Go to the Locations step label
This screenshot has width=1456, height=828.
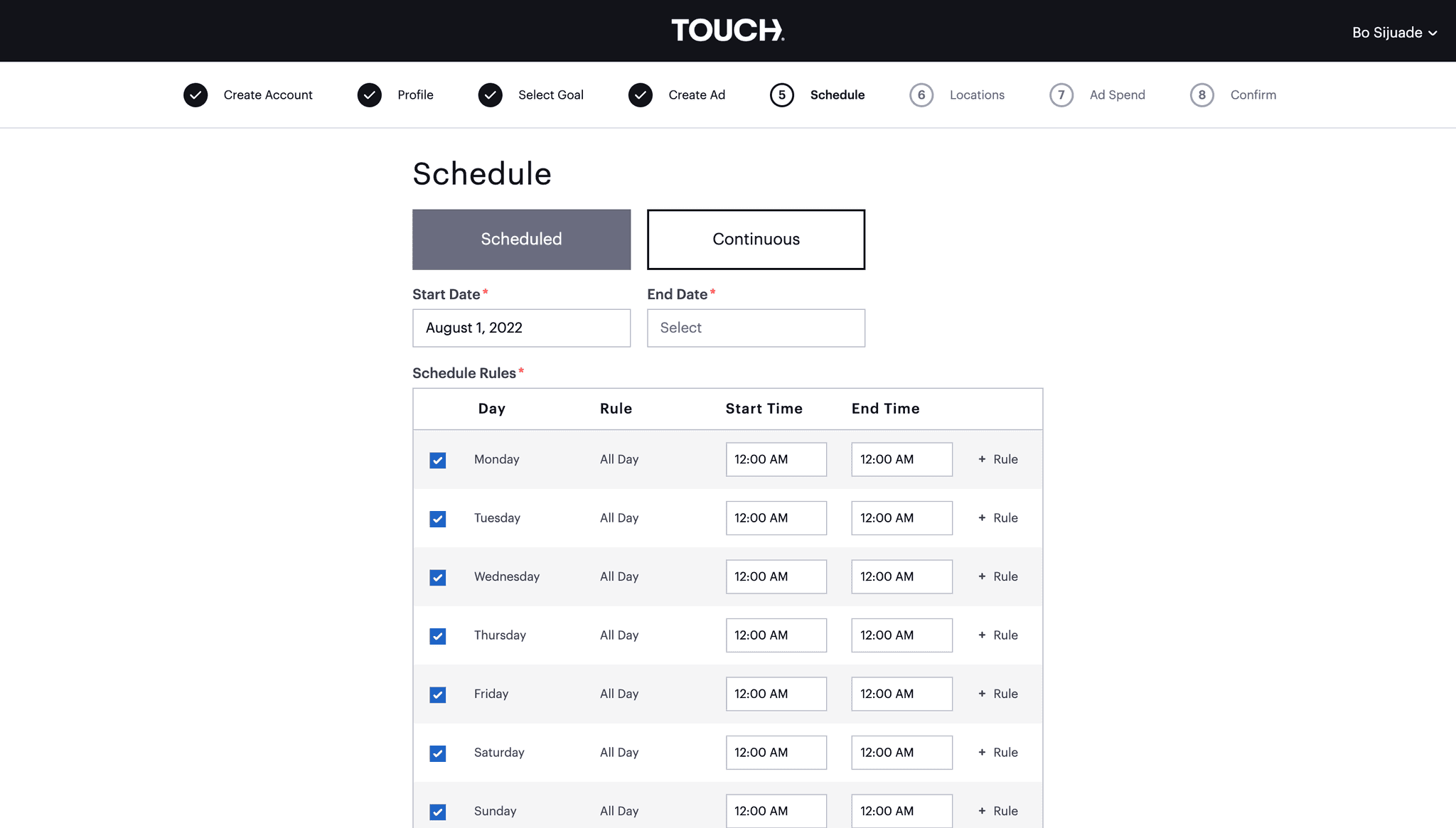coord(977,95)
